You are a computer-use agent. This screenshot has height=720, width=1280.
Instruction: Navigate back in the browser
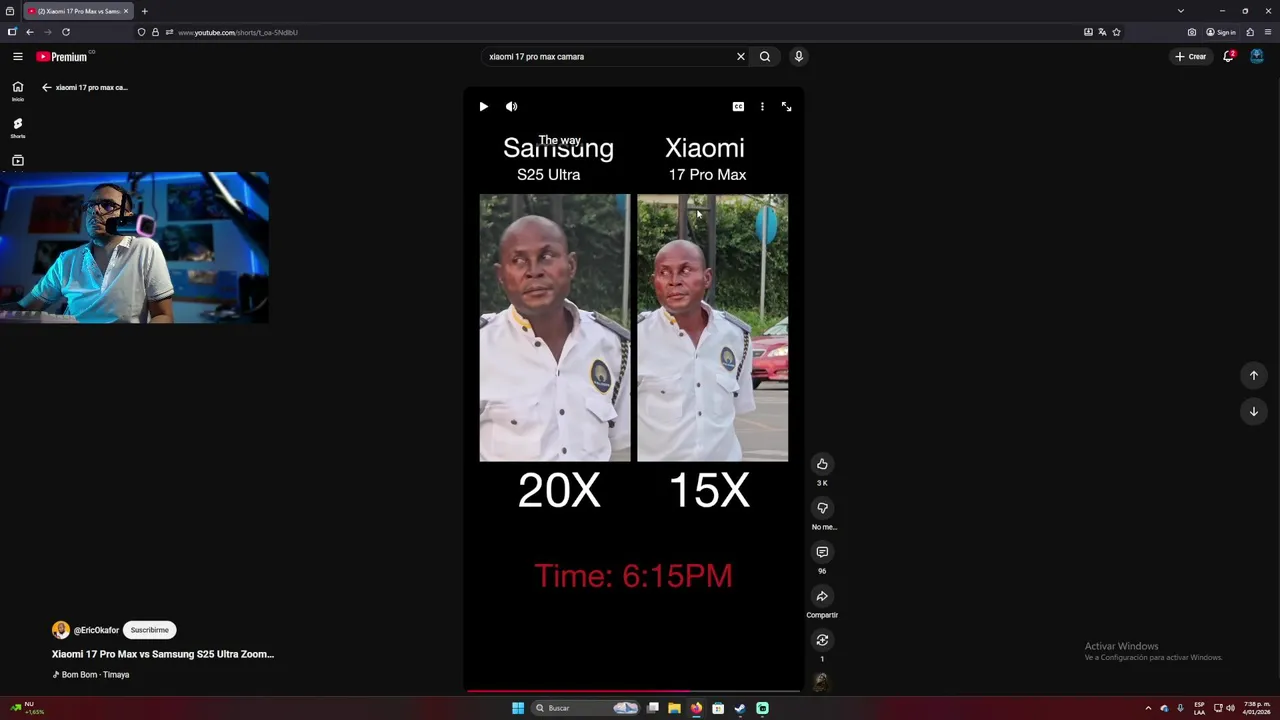click(30, 32)
